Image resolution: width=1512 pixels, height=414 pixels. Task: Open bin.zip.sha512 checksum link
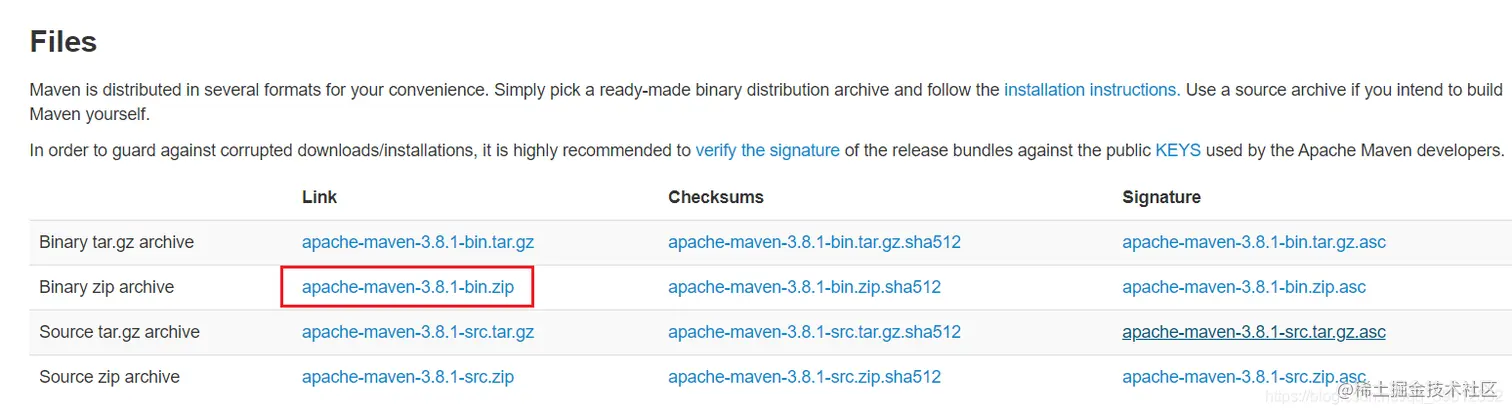tap(804, 287)
